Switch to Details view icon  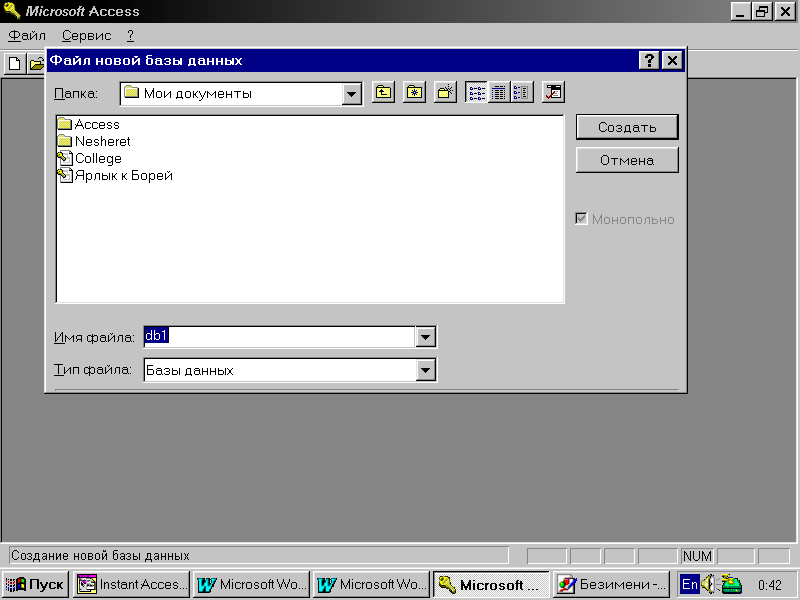click(x=499, y=93)
